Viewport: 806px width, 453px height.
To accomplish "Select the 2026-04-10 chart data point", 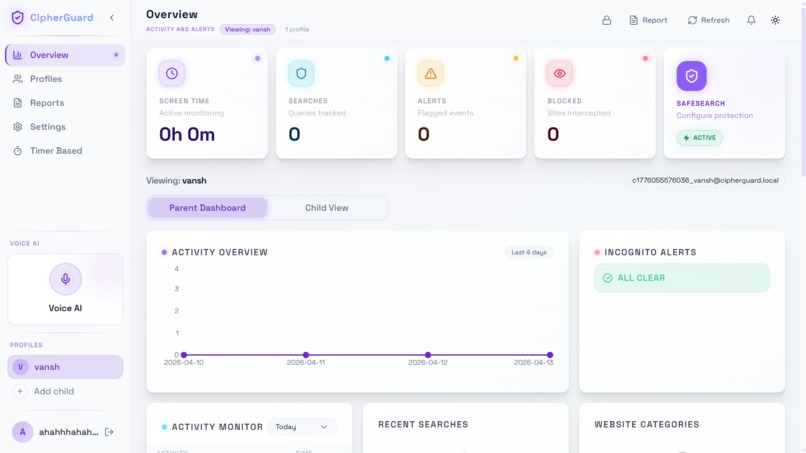I will [x=184, y=355].
